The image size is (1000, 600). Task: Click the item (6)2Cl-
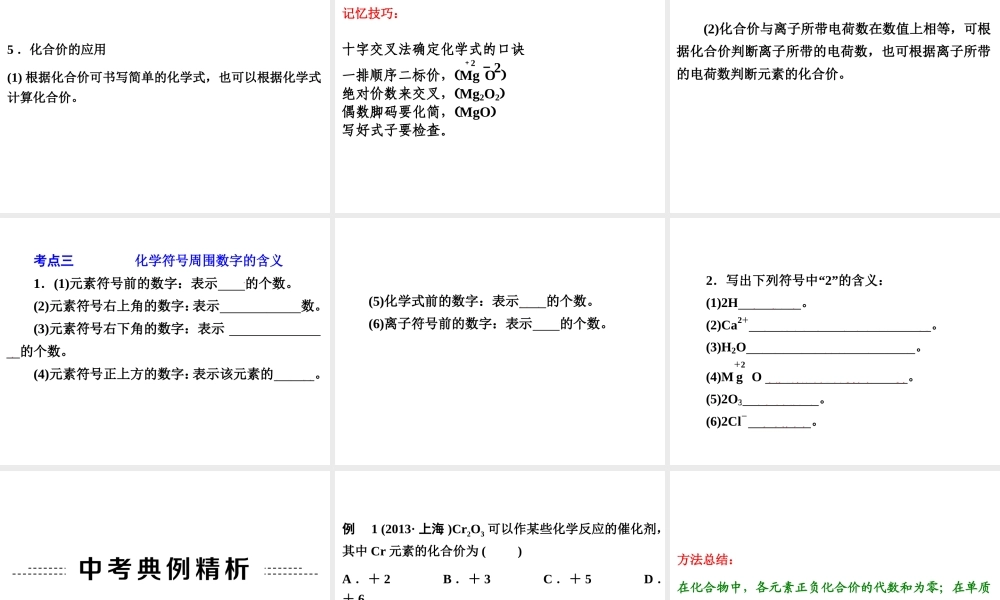click(761, 421)
